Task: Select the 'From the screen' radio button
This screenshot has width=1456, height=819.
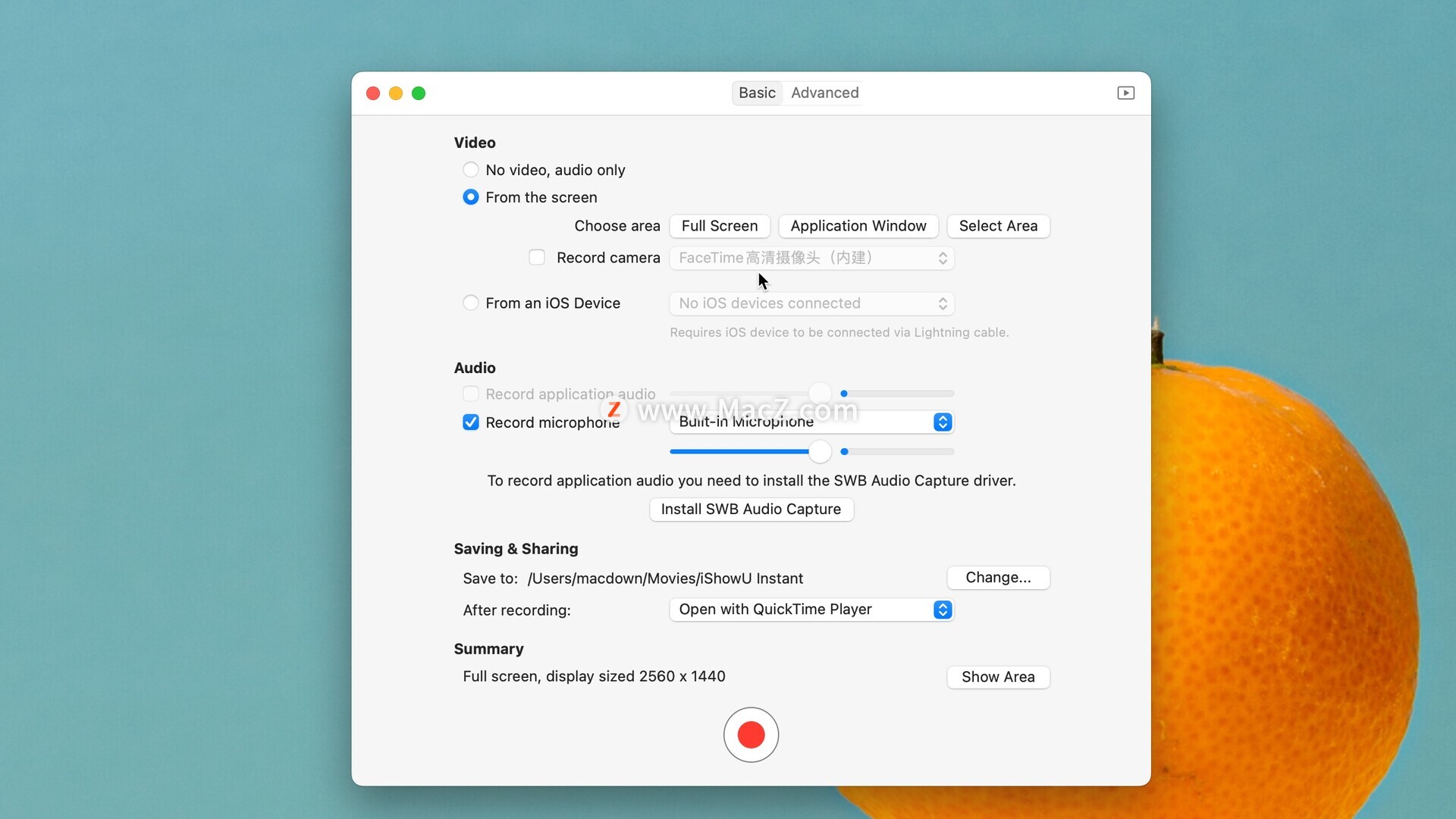Action: (471, 197)
